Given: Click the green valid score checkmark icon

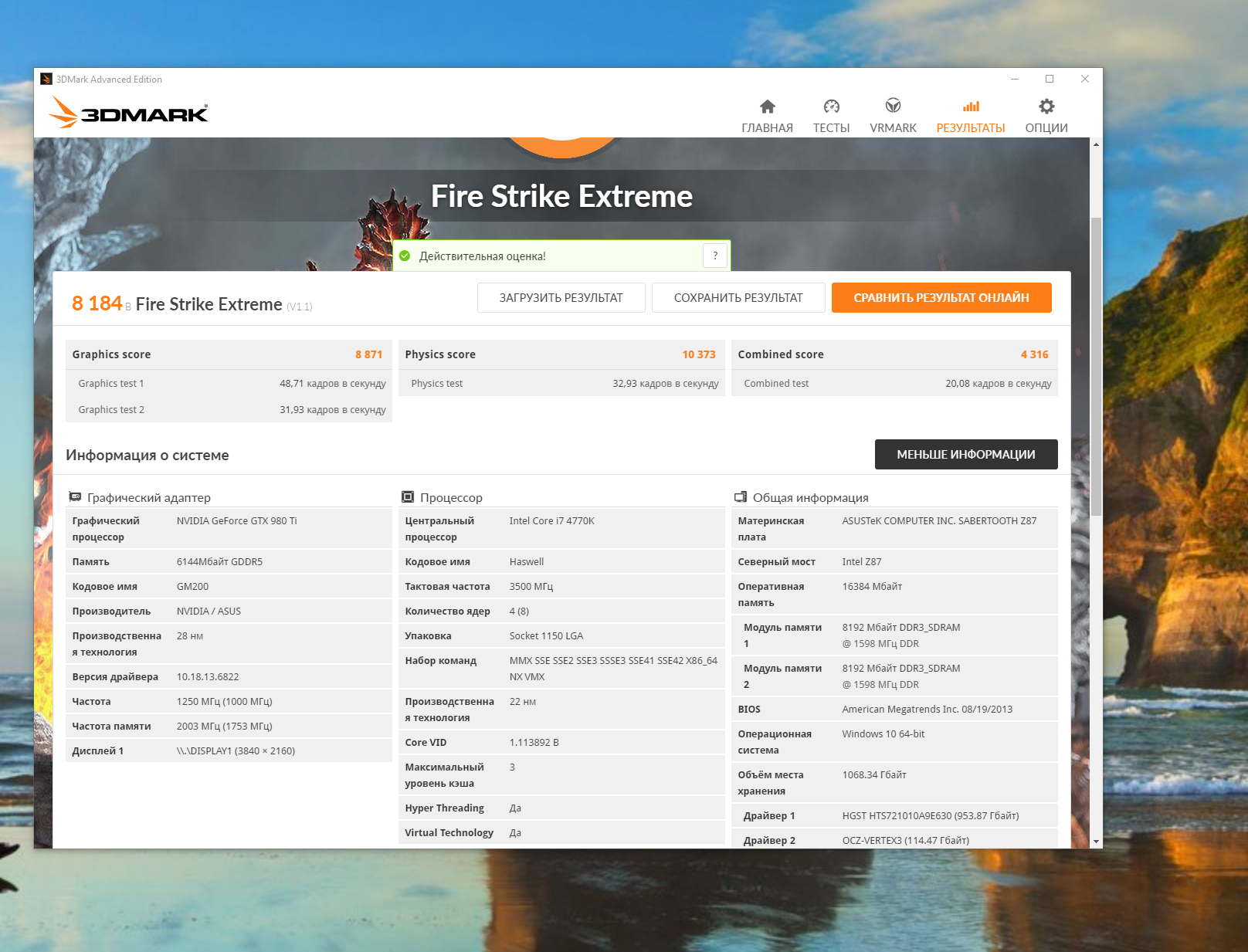Looking at the screenshot, I should [405, 256].
